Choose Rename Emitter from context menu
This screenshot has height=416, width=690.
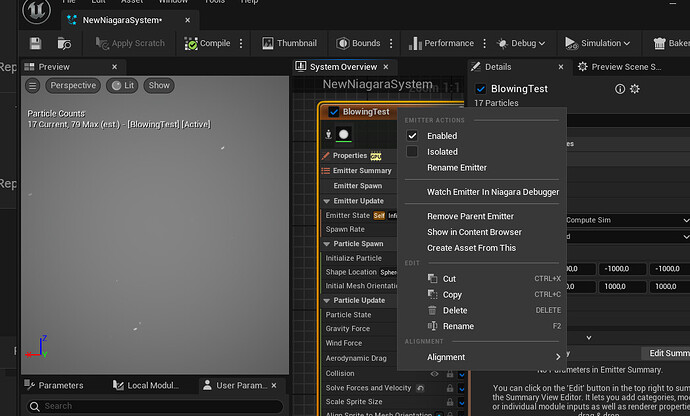457,168
